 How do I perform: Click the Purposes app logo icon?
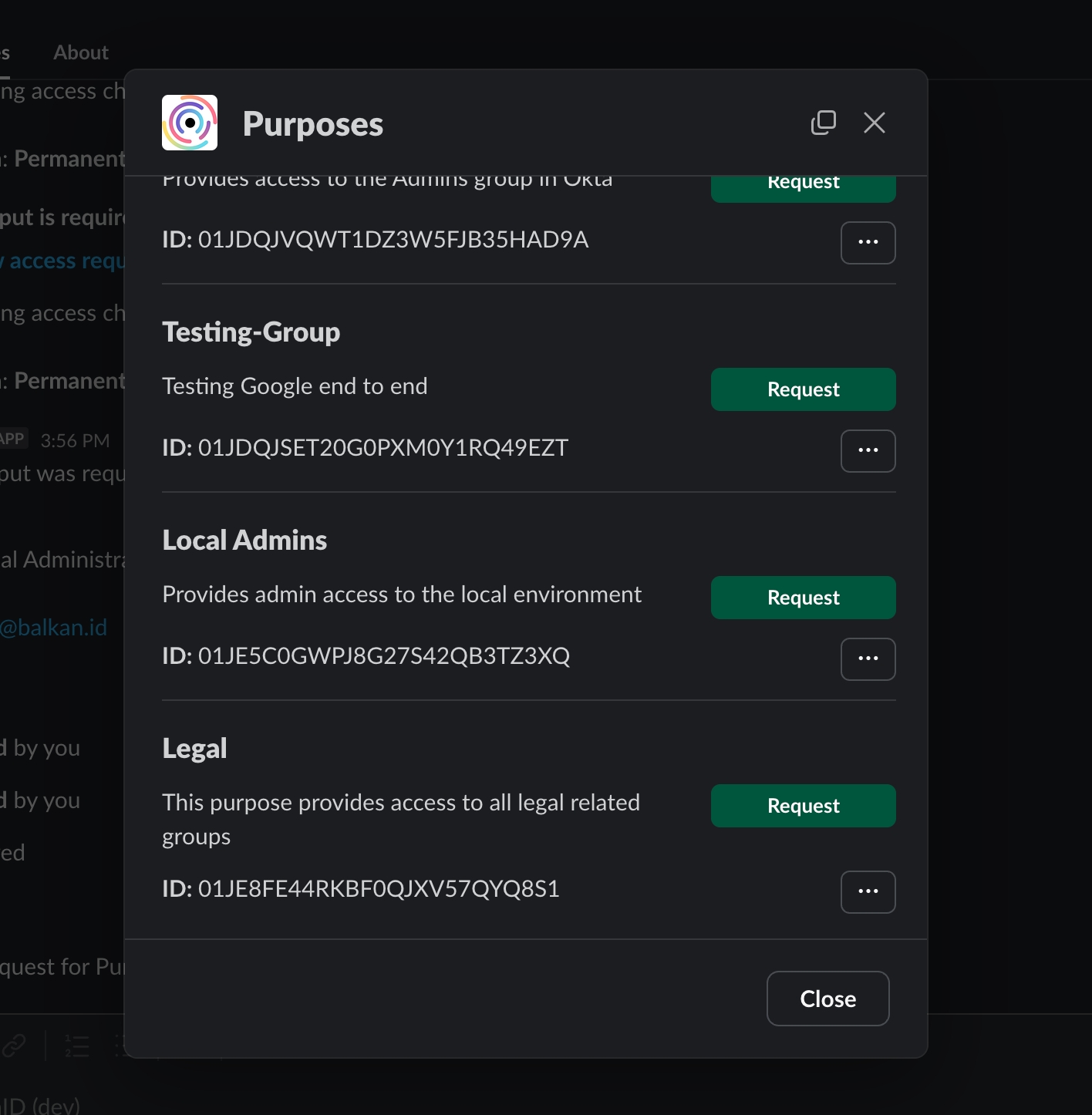coord(190,123)
